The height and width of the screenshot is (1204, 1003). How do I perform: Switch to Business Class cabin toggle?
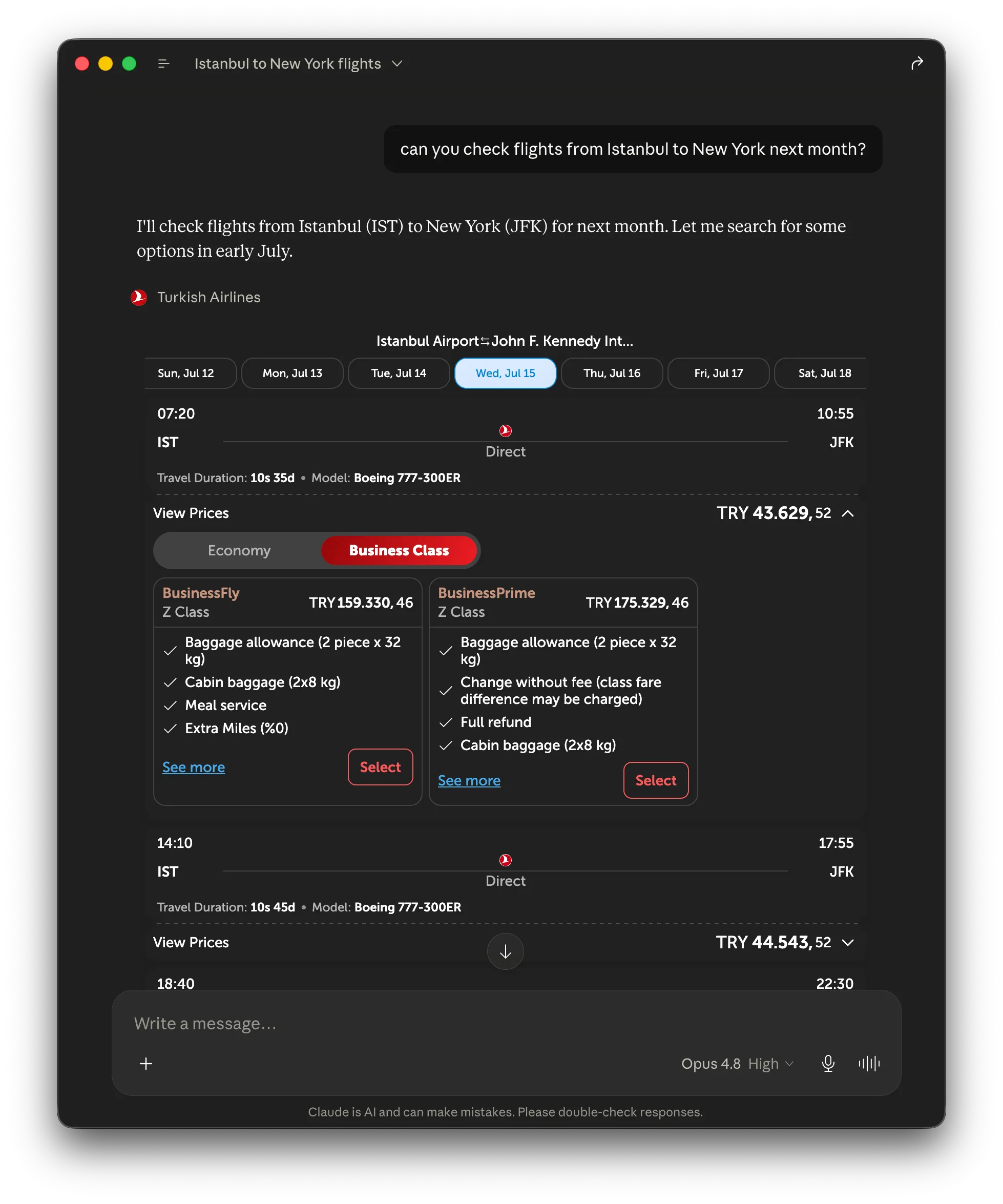(399, 550)
